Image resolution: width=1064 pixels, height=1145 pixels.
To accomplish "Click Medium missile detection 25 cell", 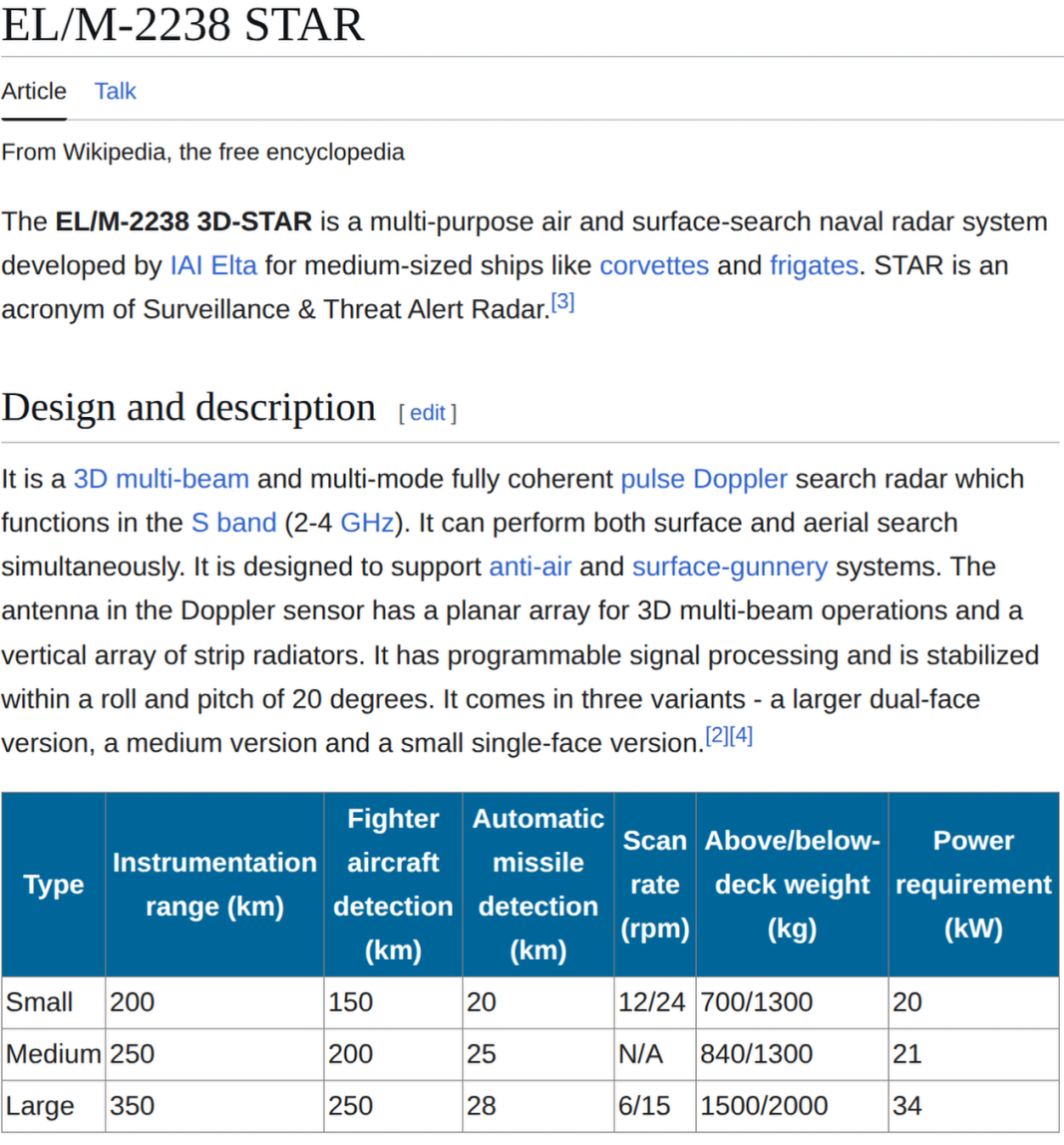I will 538,1054.
